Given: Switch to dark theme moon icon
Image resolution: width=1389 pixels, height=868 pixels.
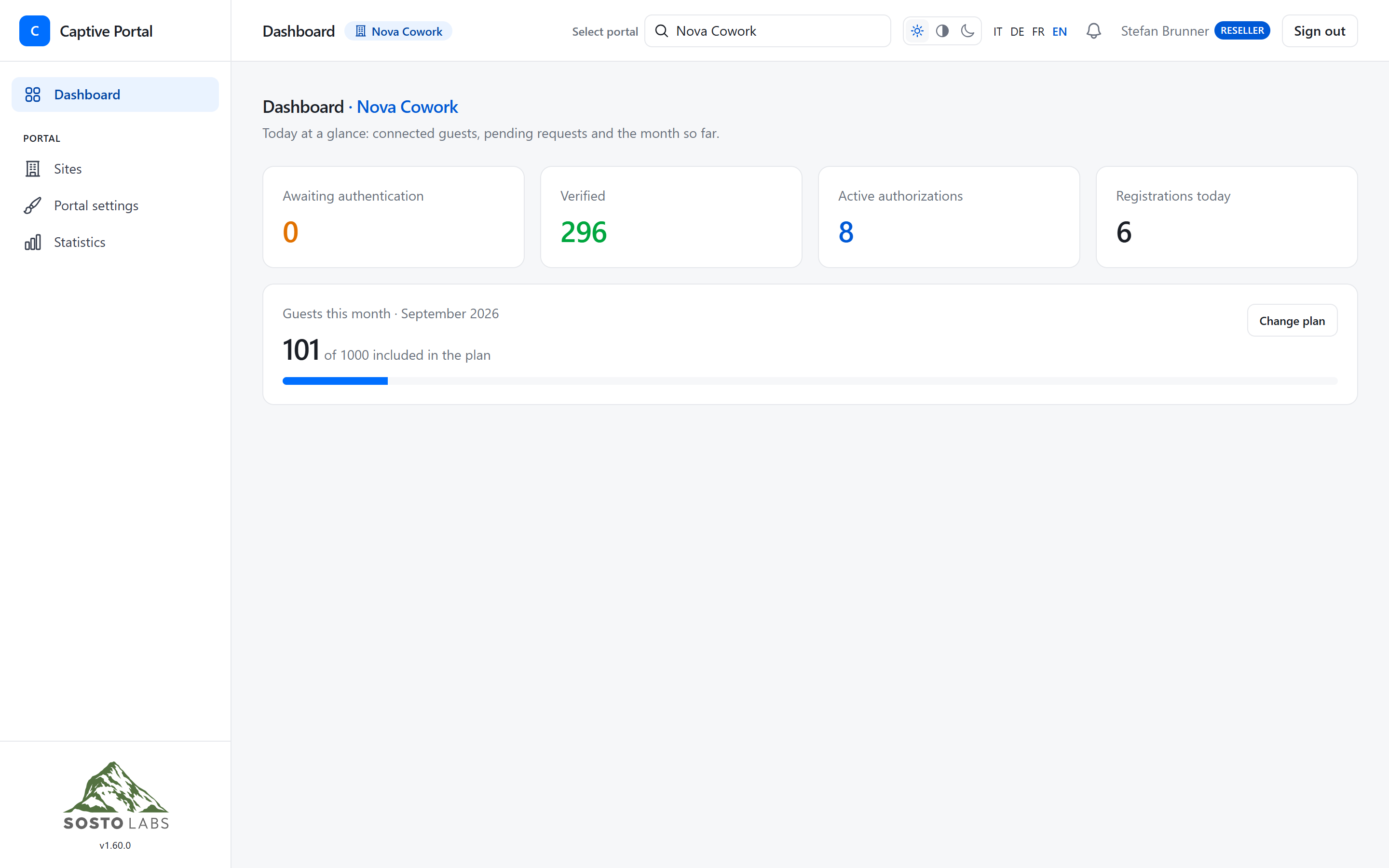Looking at the screenshot, I should pos(967,31).
